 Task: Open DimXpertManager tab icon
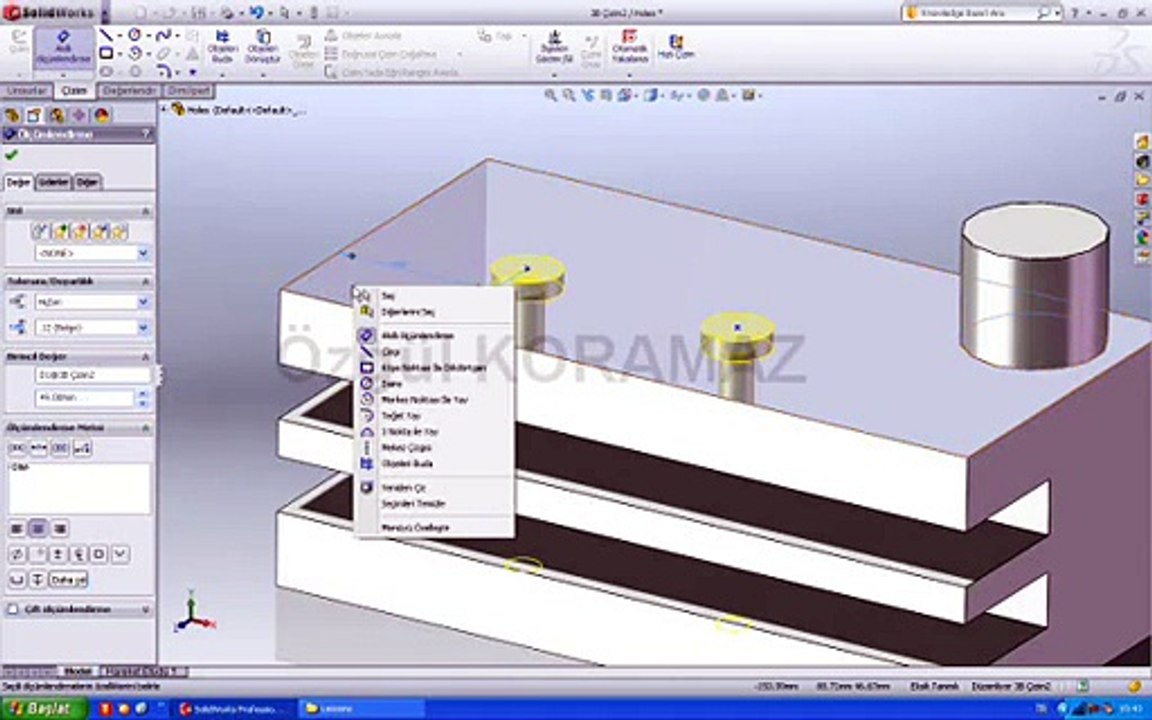[79, 115]
